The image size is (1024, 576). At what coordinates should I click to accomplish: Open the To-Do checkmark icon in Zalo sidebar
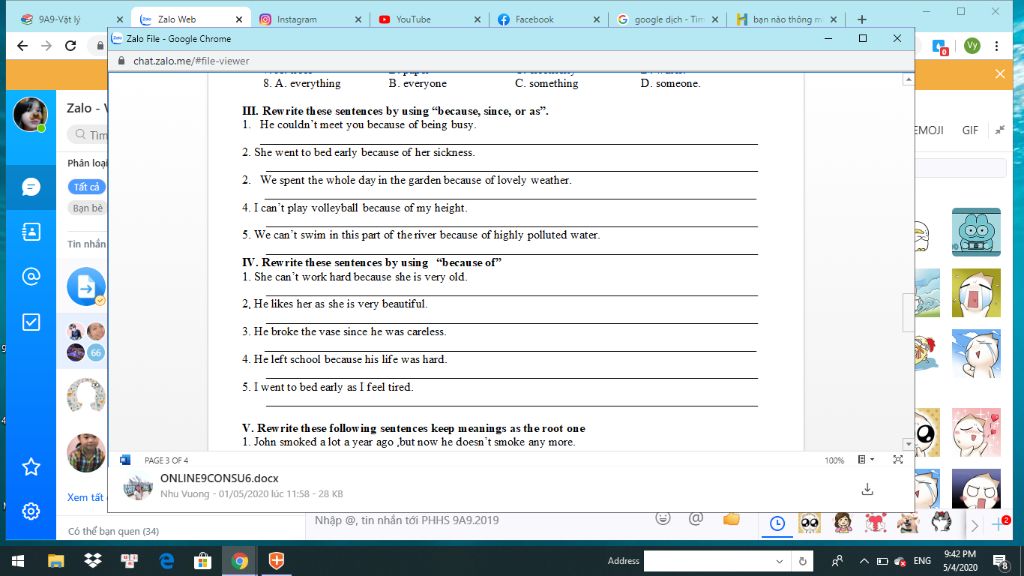coord(31,322)
